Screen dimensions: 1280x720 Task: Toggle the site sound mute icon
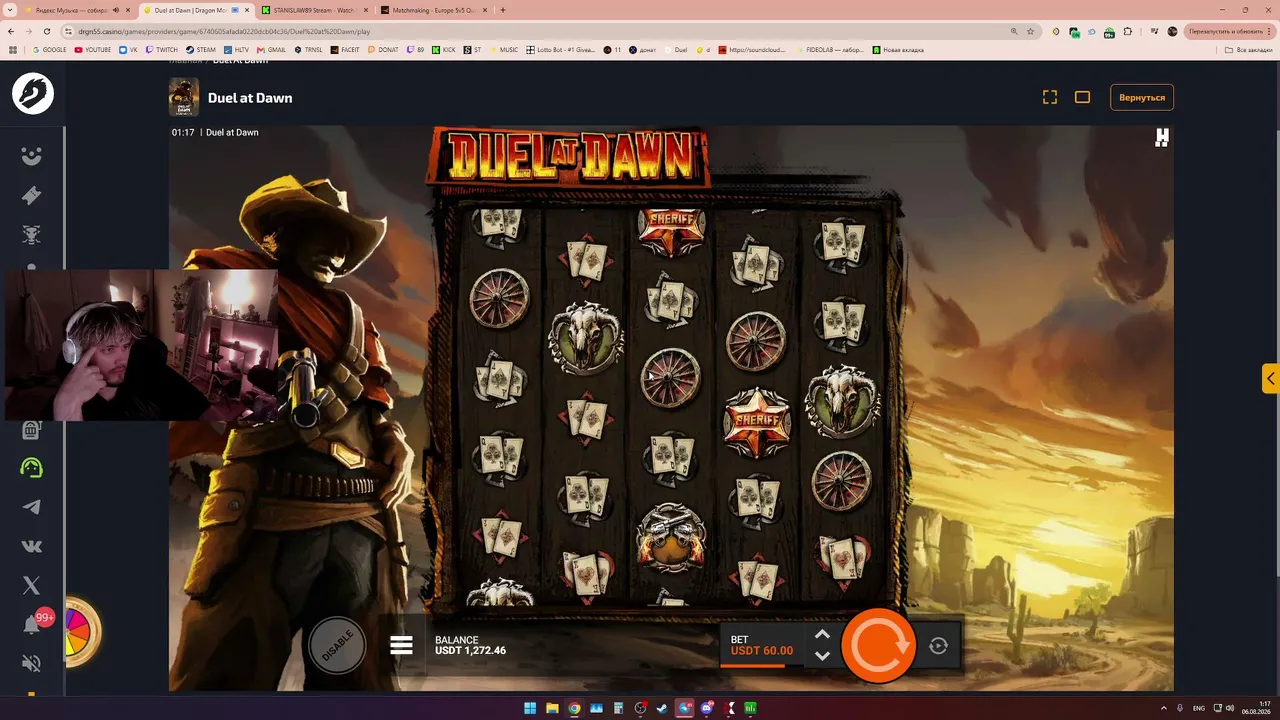pos(32,663)
